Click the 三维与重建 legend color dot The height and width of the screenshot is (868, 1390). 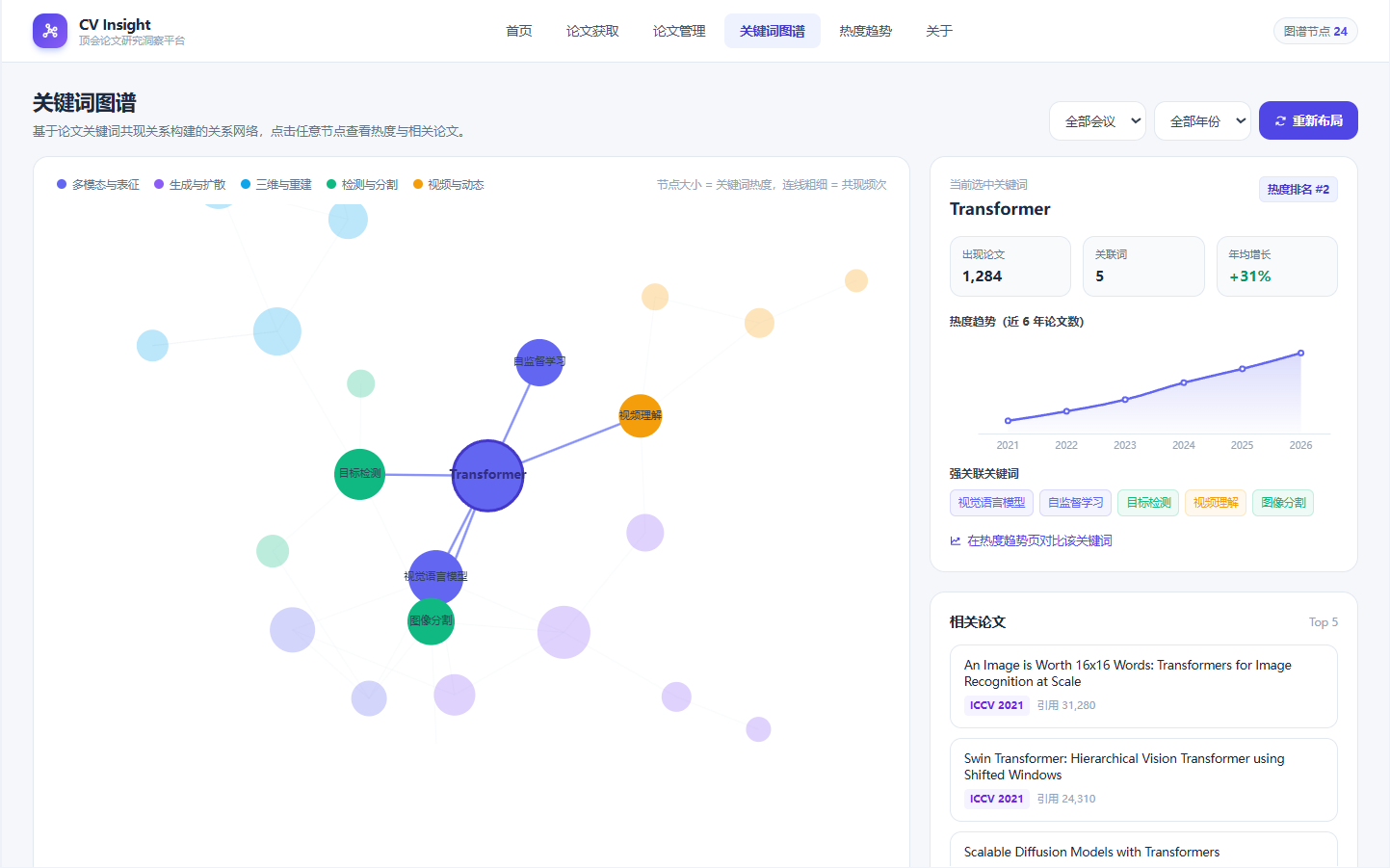coord(246,184)
